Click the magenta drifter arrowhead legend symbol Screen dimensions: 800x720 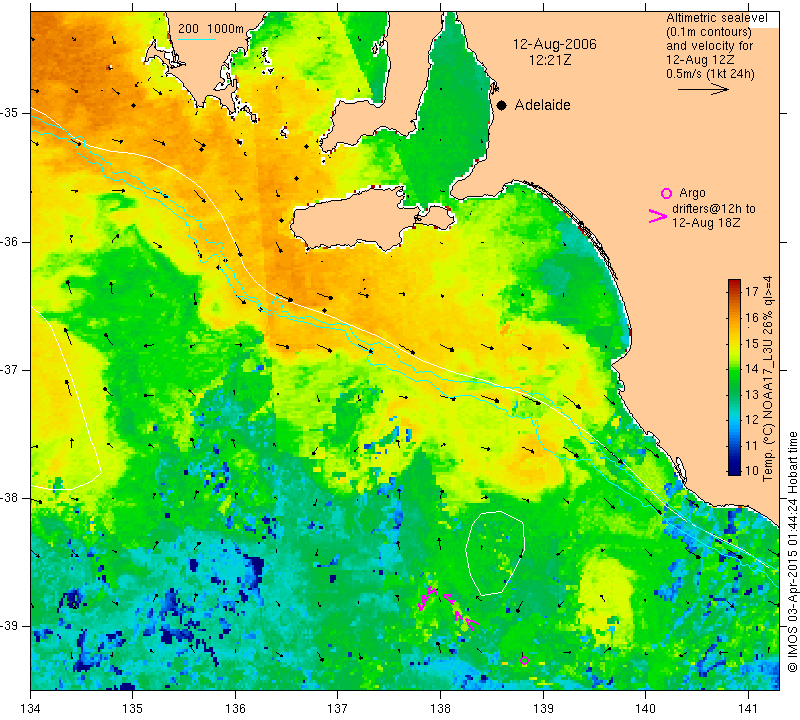click(658, 216)
